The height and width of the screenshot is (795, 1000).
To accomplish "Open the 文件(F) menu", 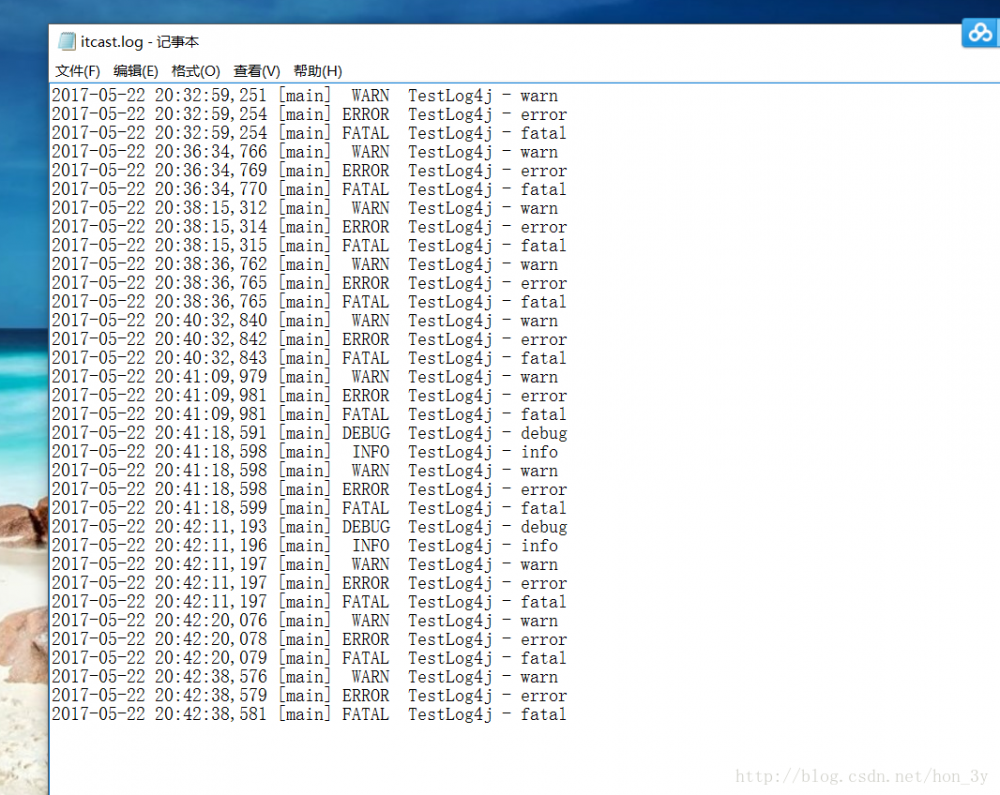I will click(x=77, y=71).
